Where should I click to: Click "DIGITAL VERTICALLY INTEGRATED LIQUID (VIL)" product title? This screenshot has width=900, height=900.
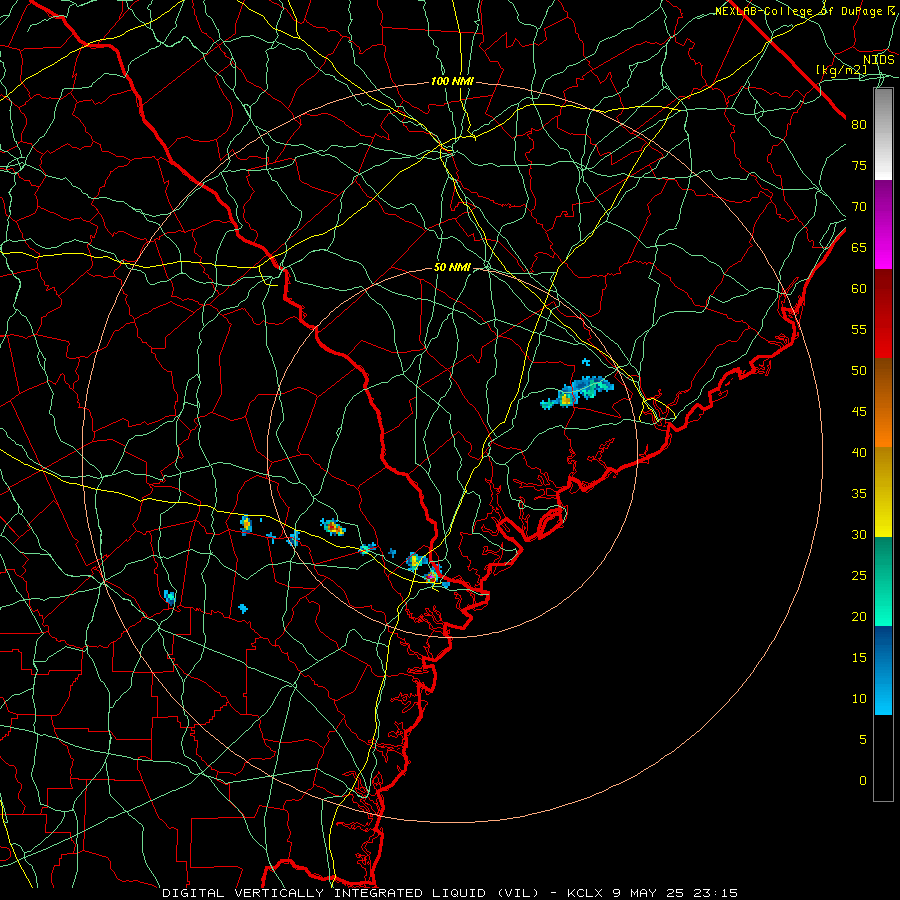pos(351,893)
